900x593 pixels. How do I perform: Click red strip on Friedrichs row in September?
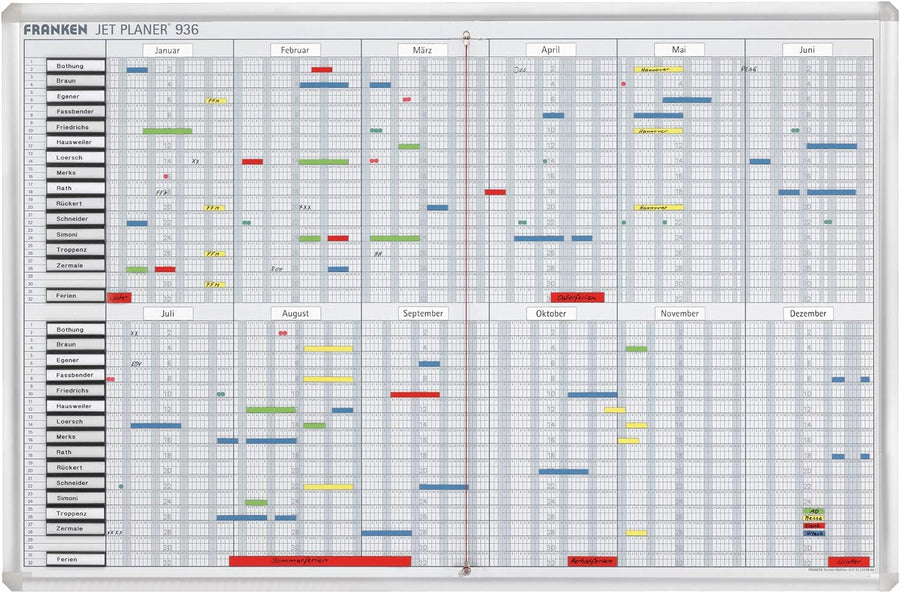pos(415,395)
